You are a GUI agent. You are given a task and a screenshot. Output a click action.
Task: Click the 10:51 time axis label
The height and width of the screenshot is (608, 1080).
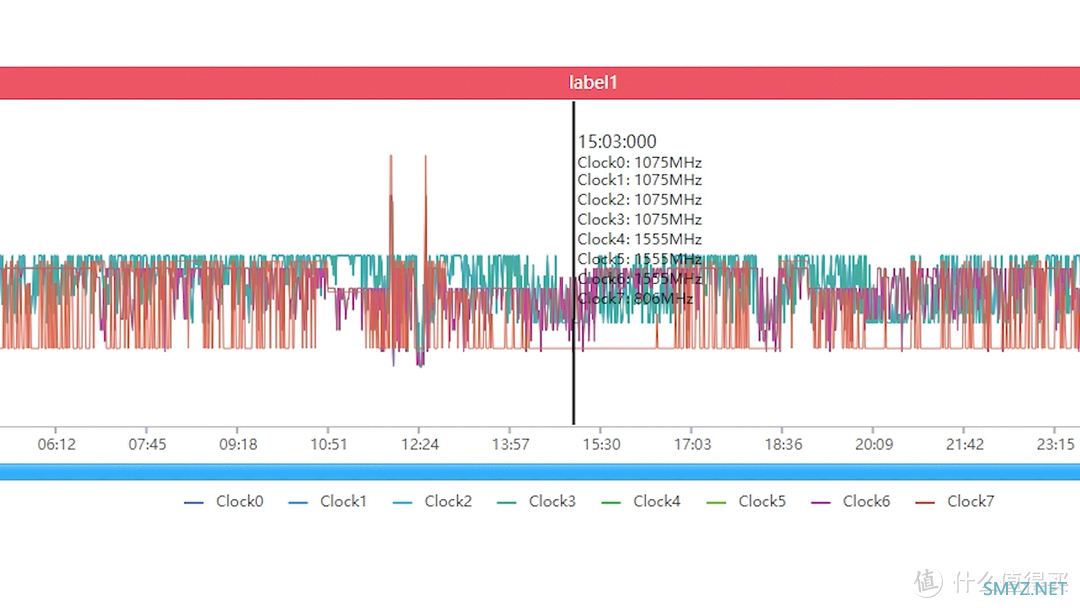tap(329, 444)
